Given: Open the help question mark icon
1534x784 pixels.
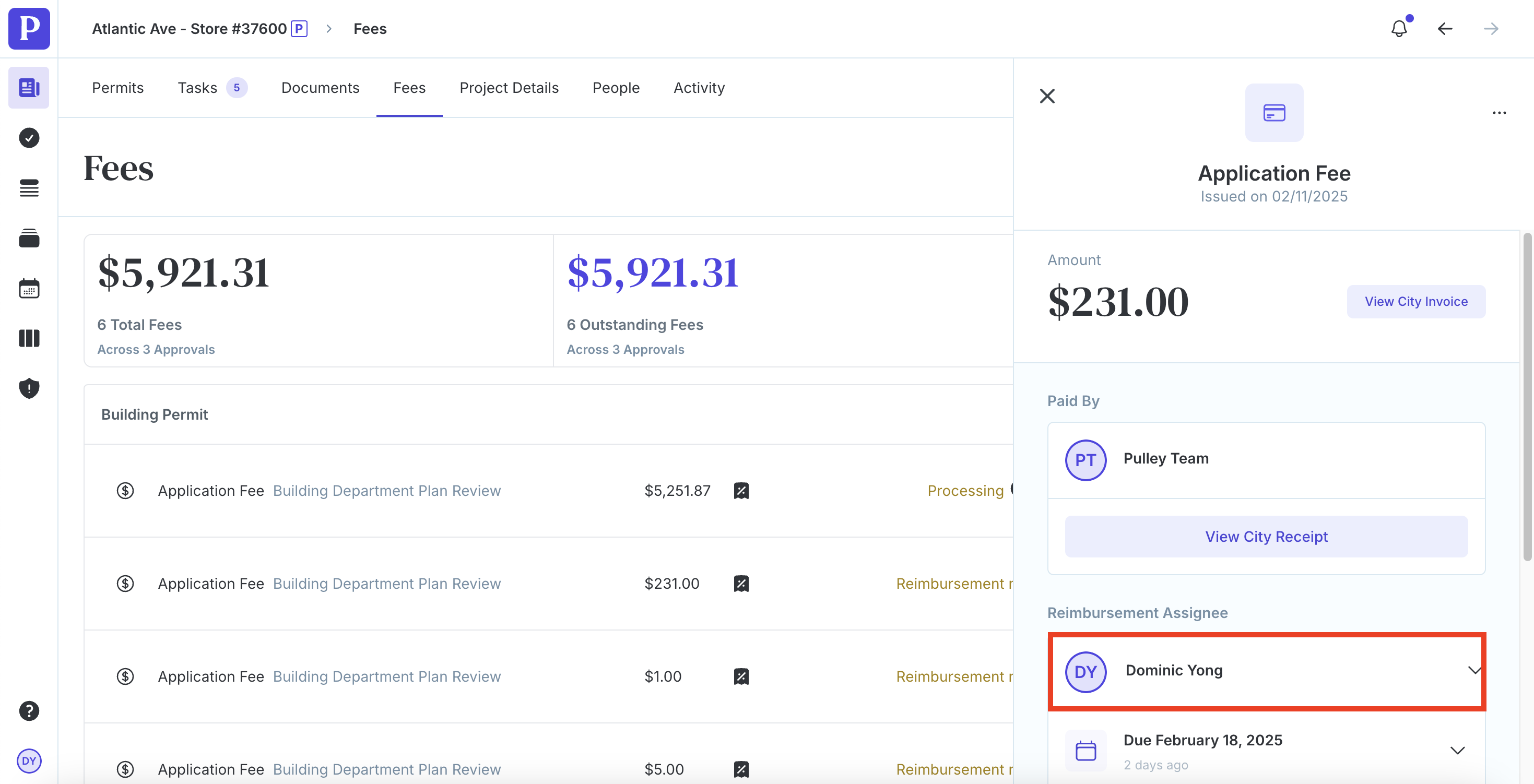Looking at the screenshot, I should pos(29,710).
